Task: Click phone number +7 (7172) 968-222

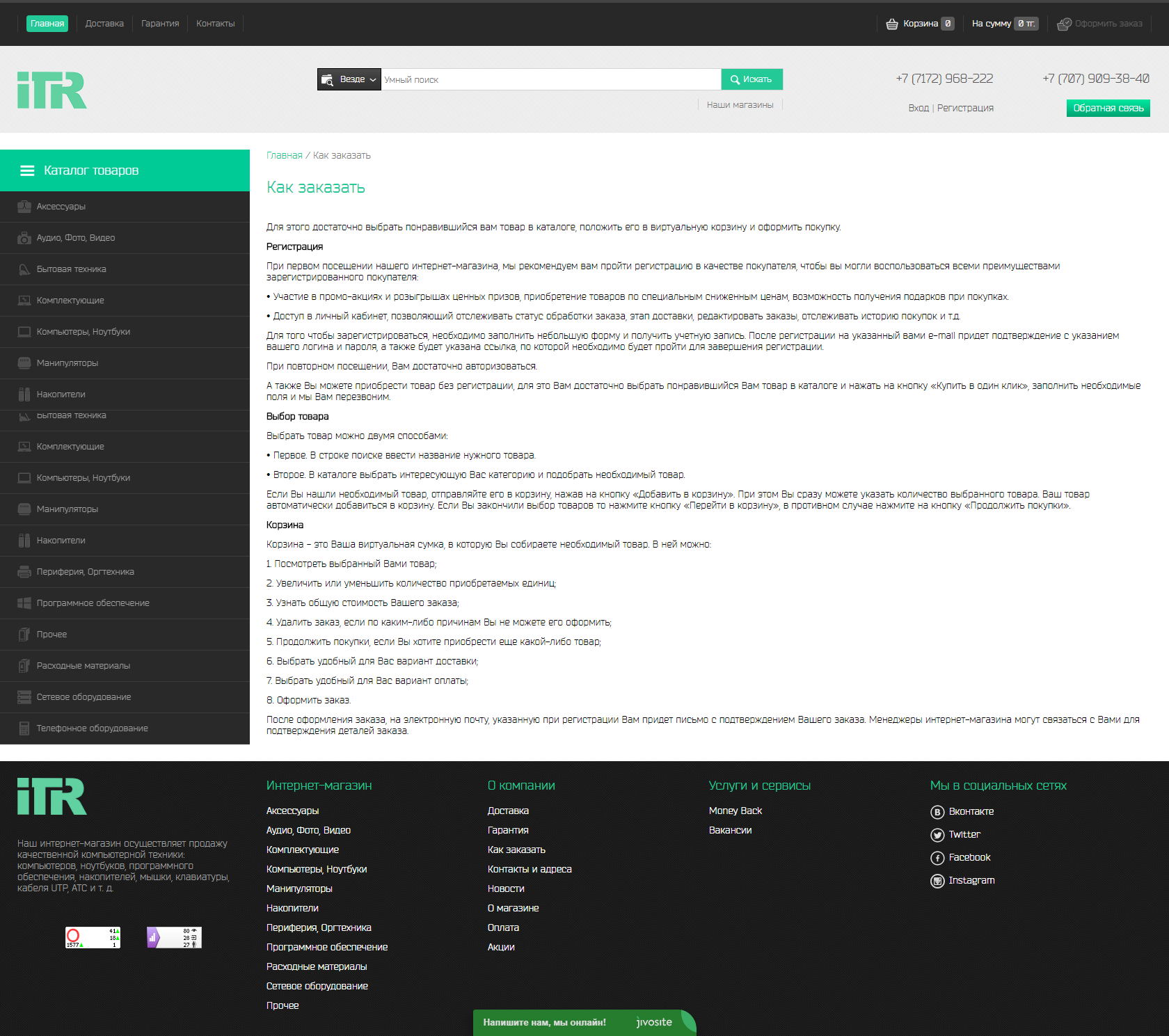Action: (x=944, y=79)
